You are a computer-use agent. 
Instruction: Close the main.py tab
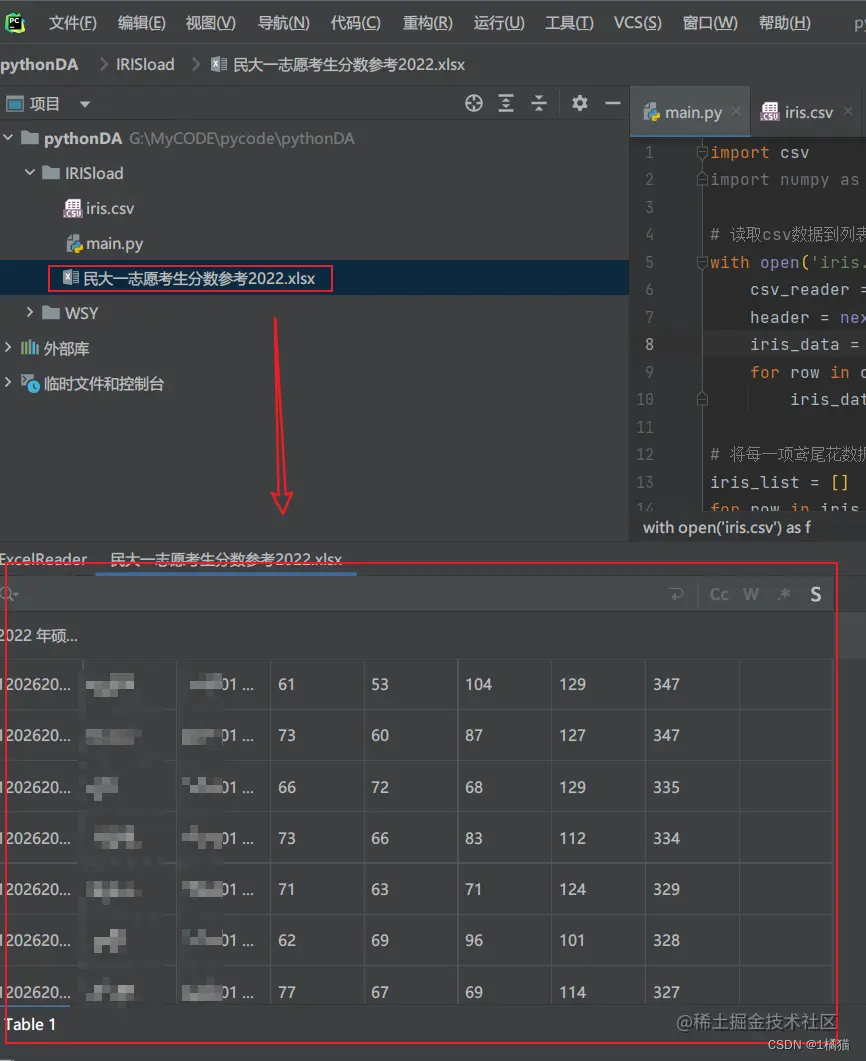point(736,111)
